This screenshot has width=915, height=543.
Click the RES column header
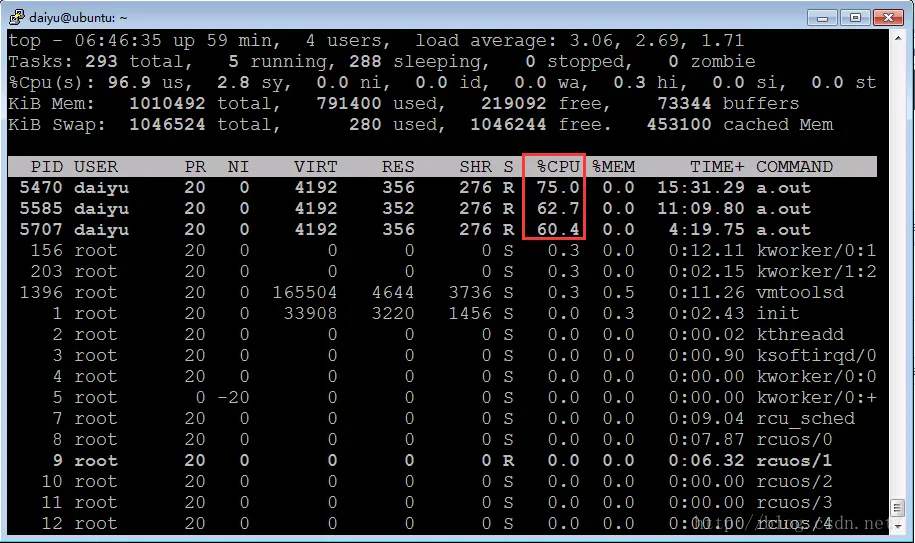(398, 167)
